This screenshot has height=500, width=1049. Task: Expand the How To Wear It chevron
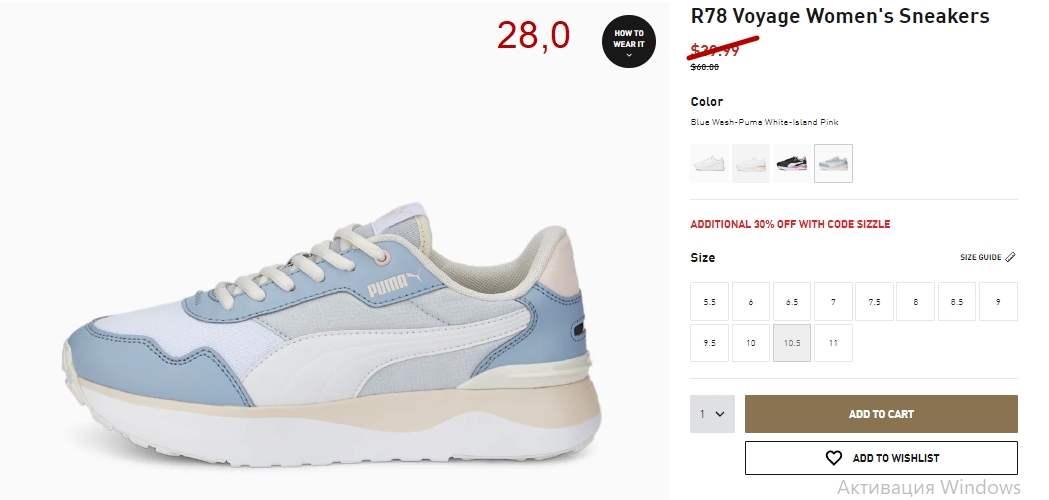pos(628,56)
